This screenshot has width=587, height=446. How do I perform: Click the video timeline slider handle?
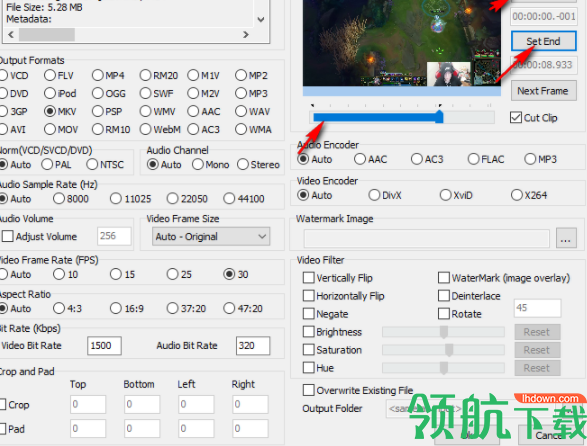pyautogui.click(x=440, y=117)
